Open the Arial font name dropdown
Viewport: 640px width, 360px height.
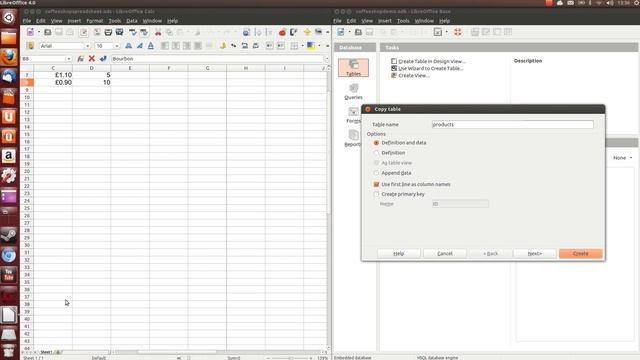point(87,46)
